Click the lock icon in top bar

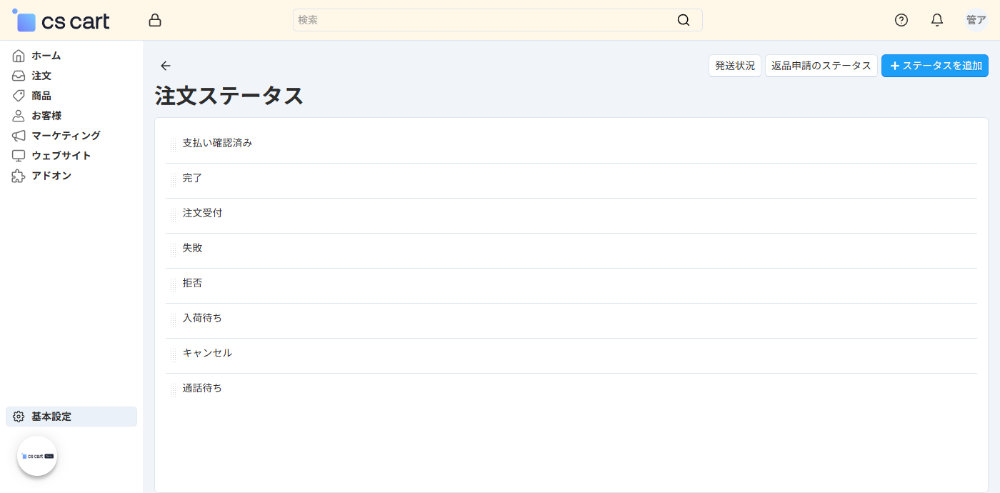click(x=154, y=20)
